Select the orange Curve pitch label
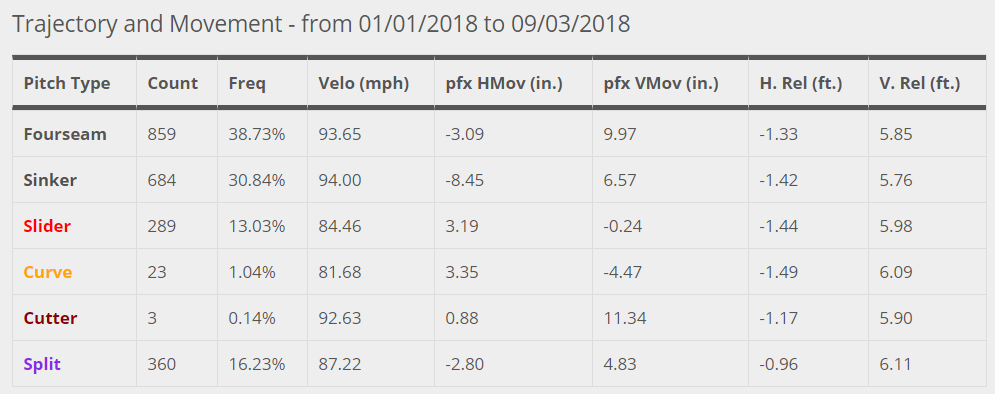Image resolution: width=995 pixels, height=394 pixels. click(x=48, y=272)
